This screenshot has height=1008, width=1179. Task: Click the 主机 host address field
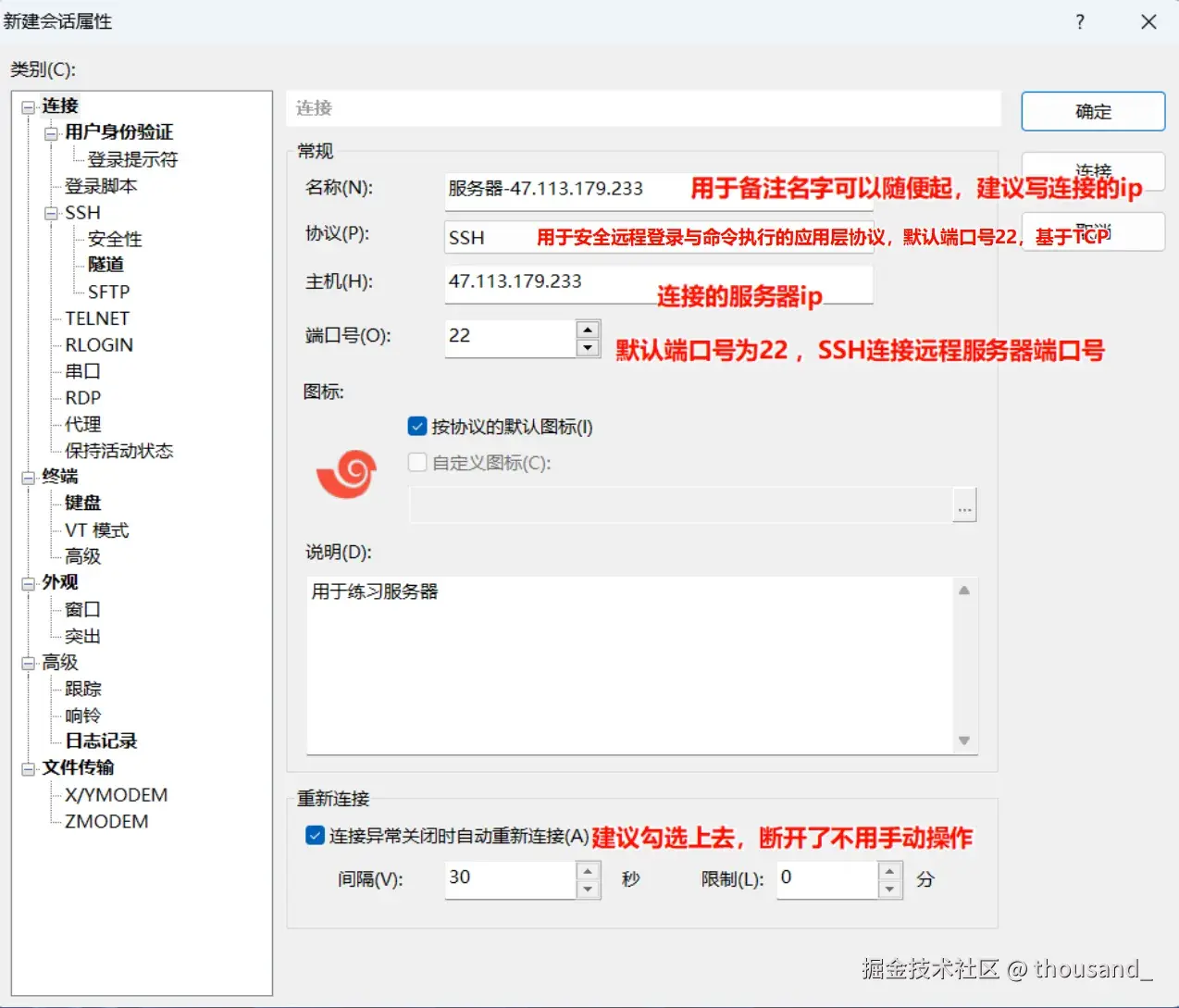pyautogui.click(x=659, y=284)
